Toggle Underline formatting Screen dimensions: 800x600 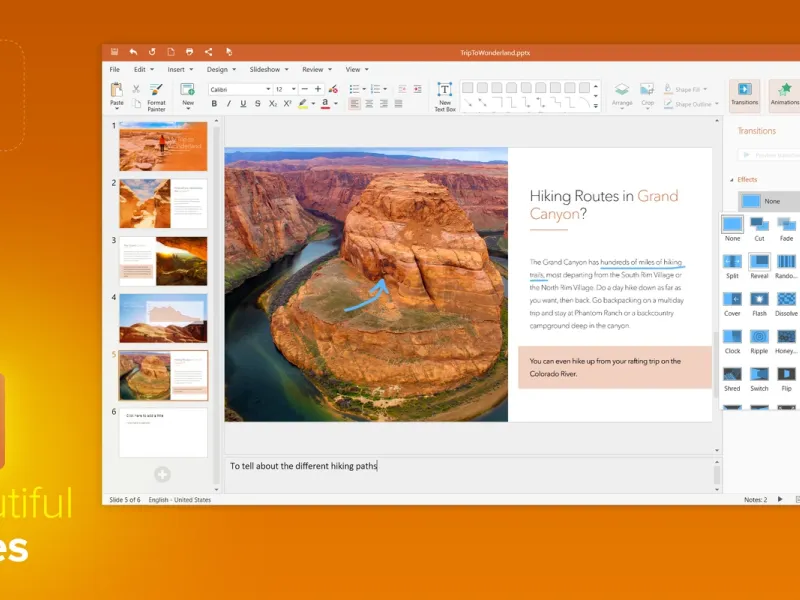(243, 104)
